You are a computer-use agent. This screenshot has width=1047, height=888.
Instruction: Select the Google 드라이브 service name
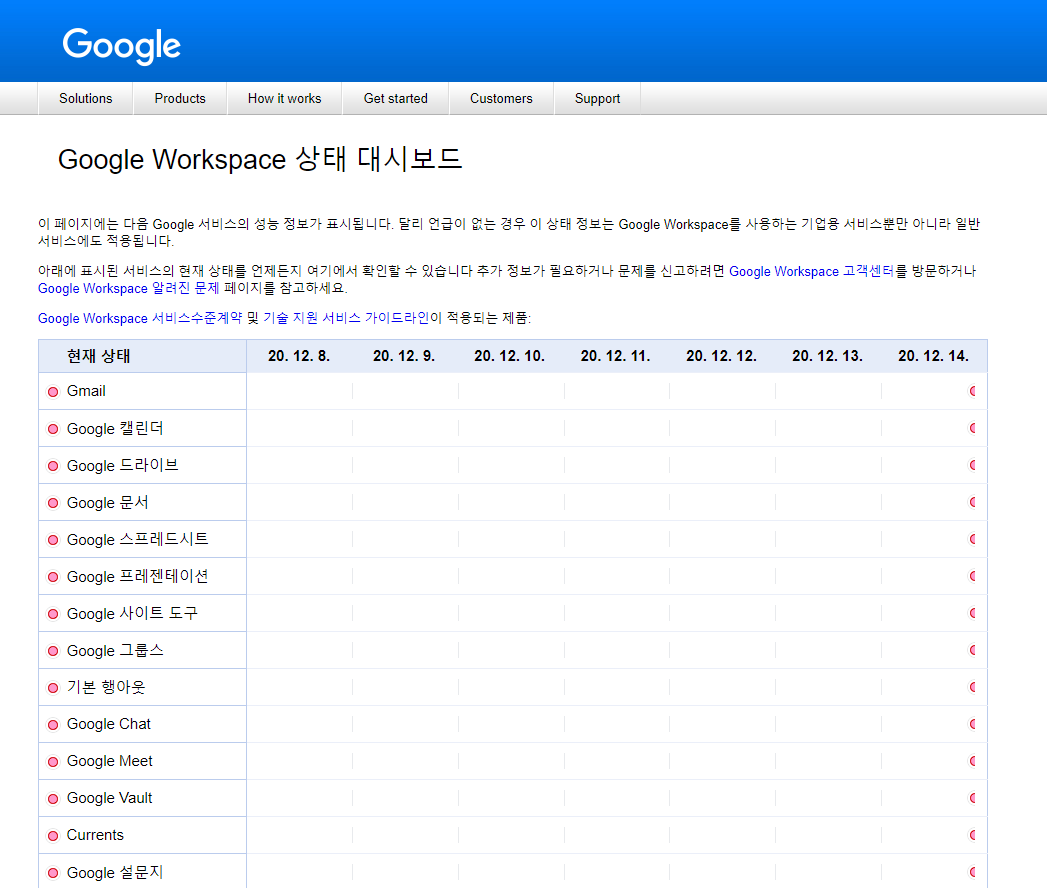pos(122,465)
